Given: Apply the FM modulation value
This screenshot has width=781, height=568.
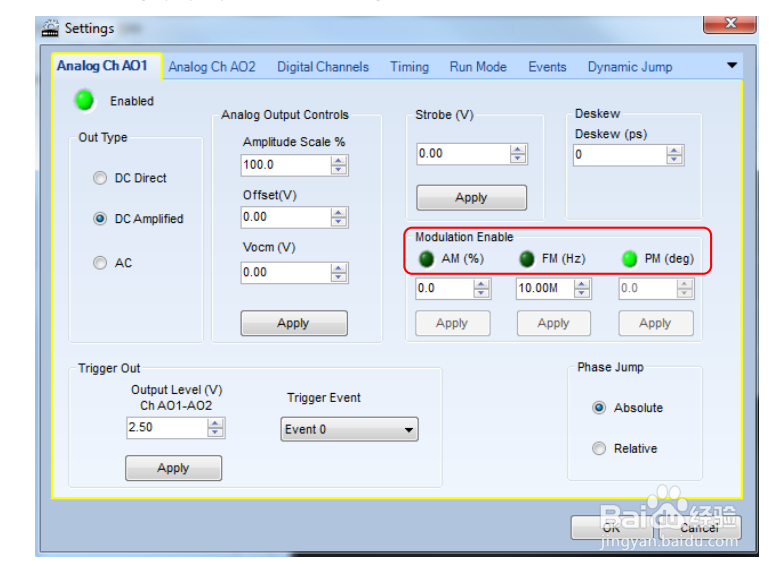Looking at the screenshot, I should pyautogui.click(x=553, y=323).
